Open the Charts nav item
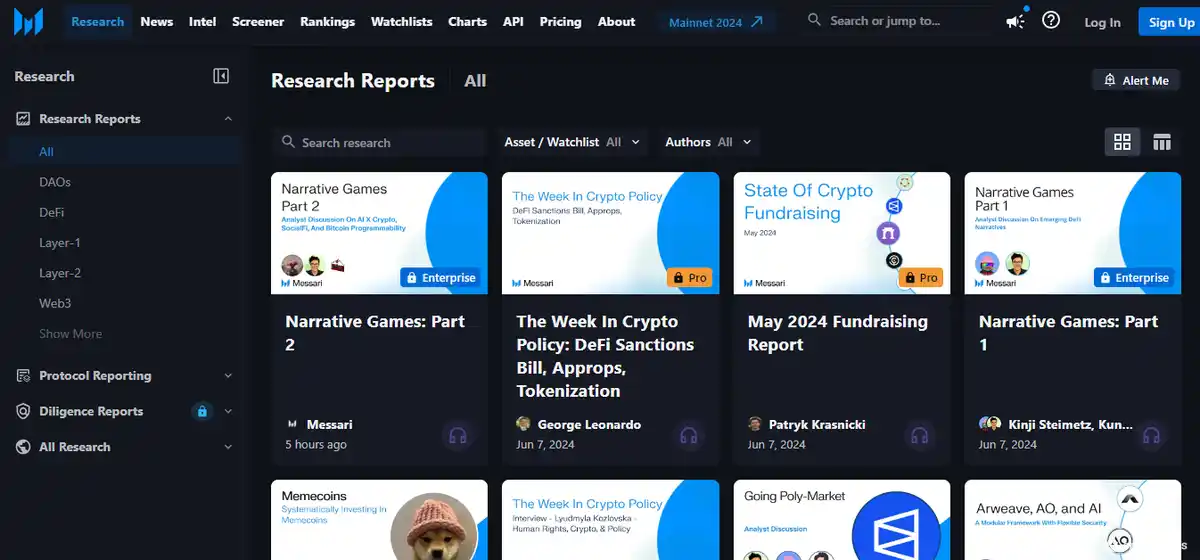Image resolution: width=1200 pixels, height=560 pixels. (467, 21)
